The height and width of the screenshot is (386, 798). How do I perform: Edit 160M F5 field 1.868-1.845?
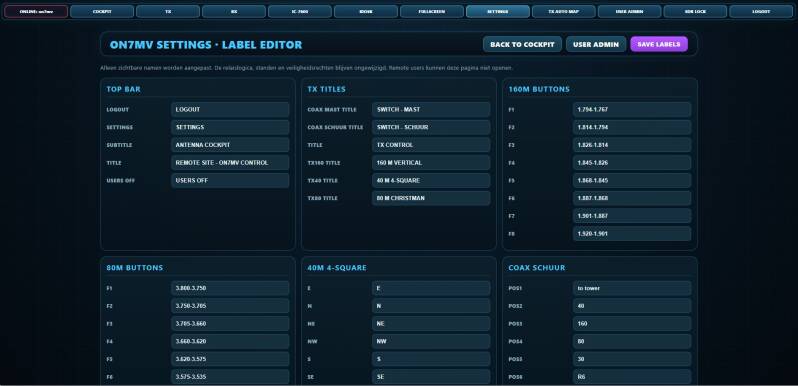coord(632,180)
